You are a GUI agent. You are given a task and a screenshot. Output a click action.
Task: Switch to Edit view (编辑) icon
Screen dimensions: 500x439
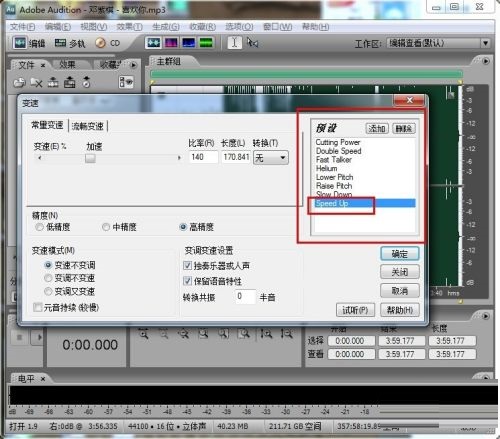(20, 43)
